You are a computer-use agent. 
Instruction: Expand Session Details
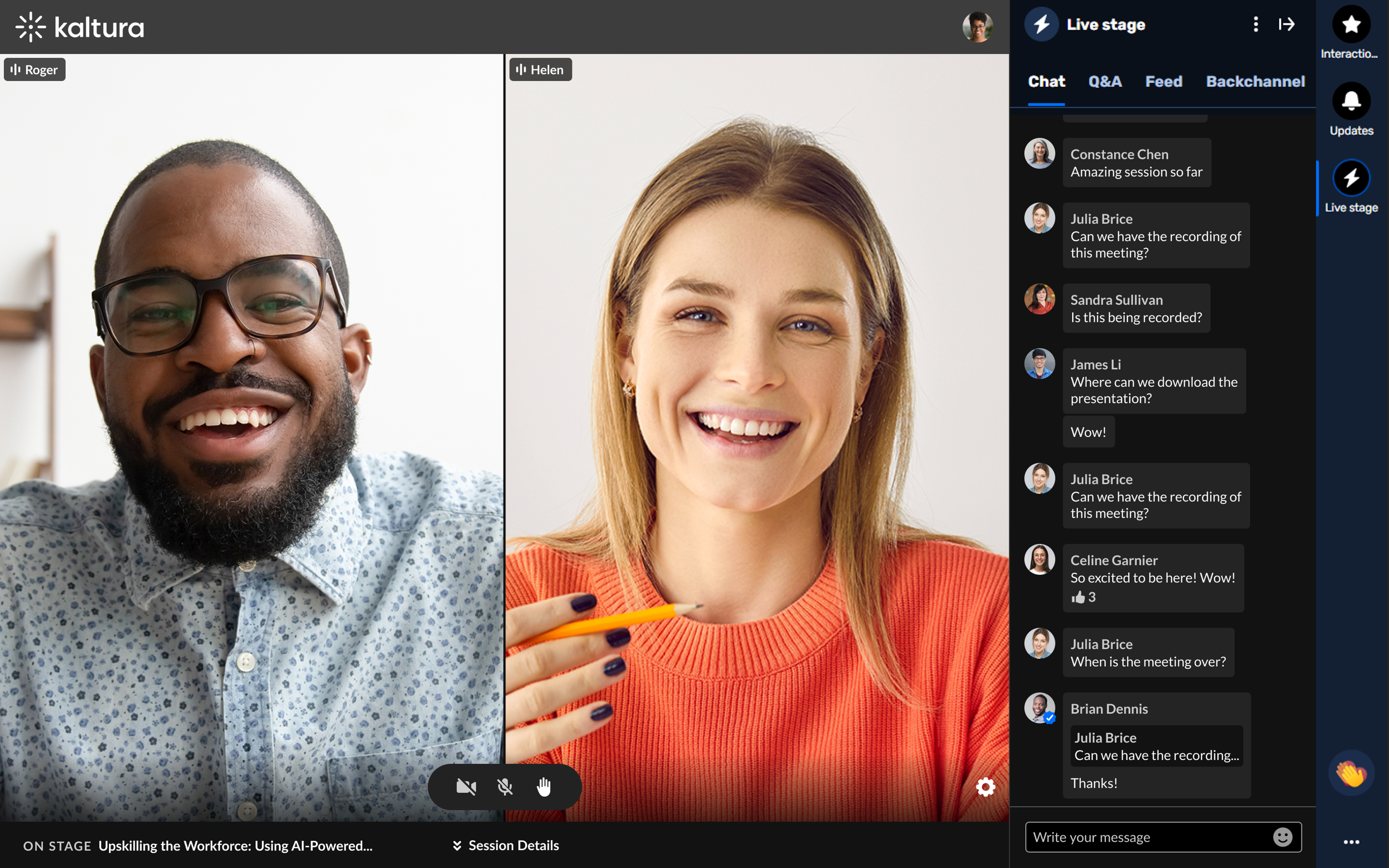coord(506,845)
